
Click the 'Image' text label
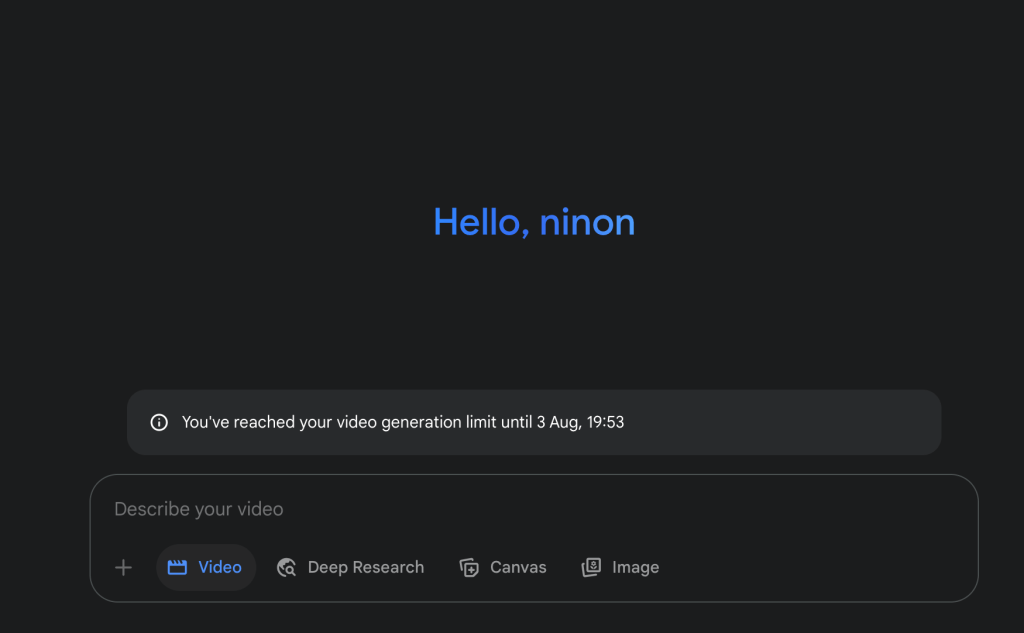click(636, 568)
